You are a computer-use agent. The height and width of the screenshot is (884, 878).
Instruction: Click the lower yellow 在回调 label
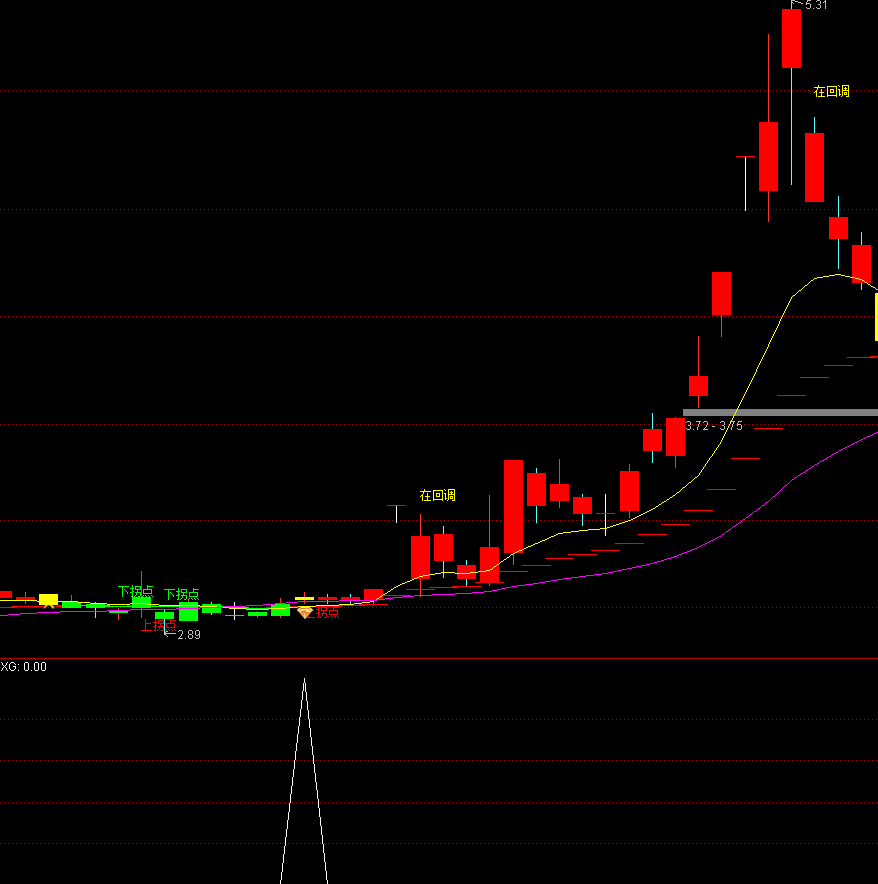(437, 495)
